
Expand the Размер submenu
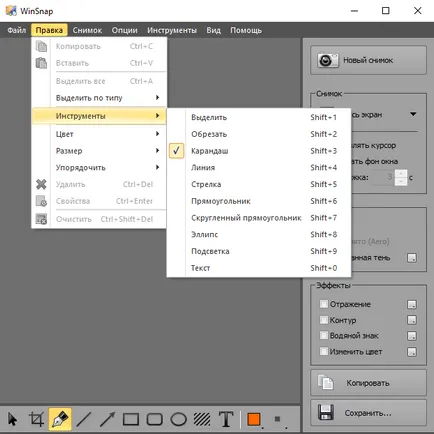pyautogui.click(x=99, y=151)
